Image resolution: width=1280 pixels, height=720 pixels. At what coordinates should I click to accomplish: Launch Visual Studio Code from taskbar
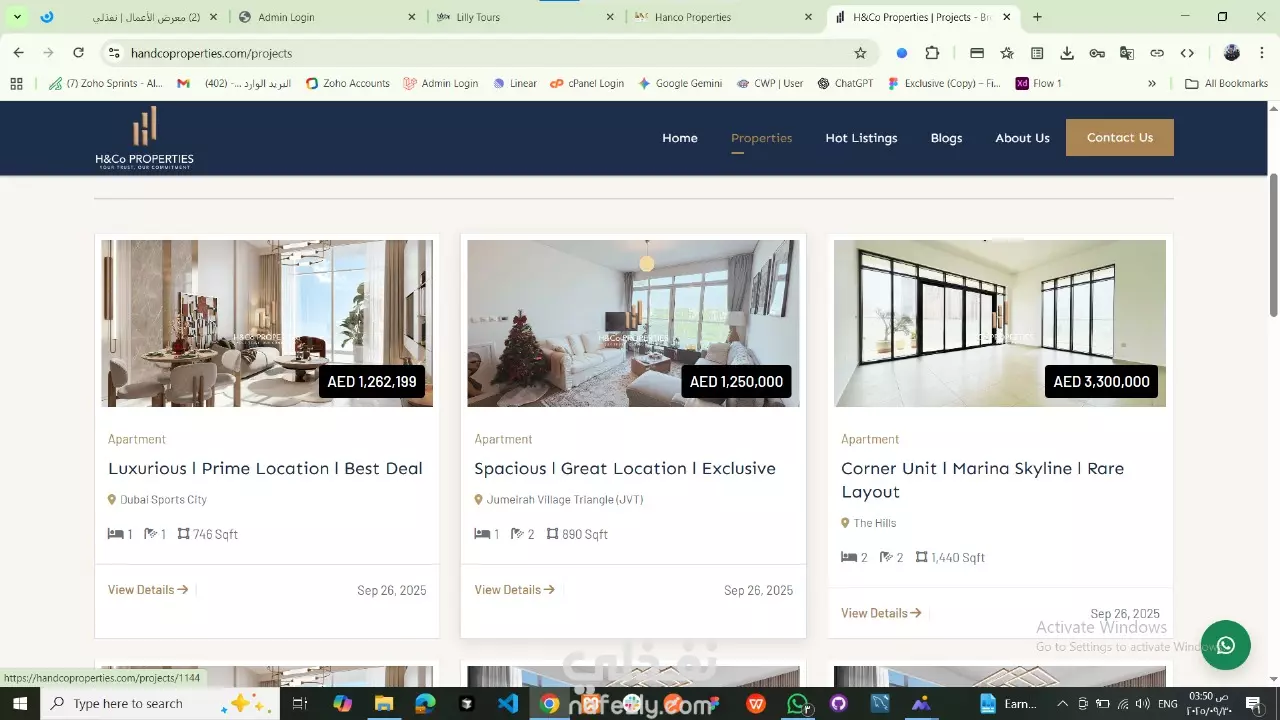(508, 703)
